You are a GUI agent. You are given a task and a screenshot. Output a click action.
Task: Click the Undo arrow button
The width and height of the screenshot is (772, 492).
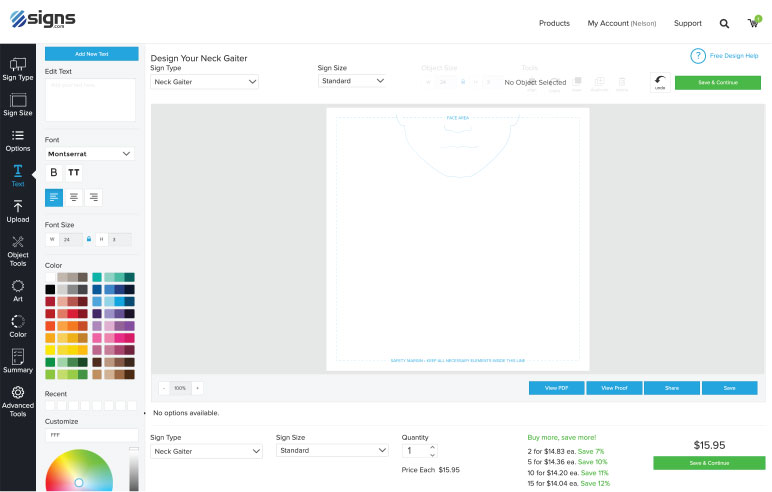[660, 83]
